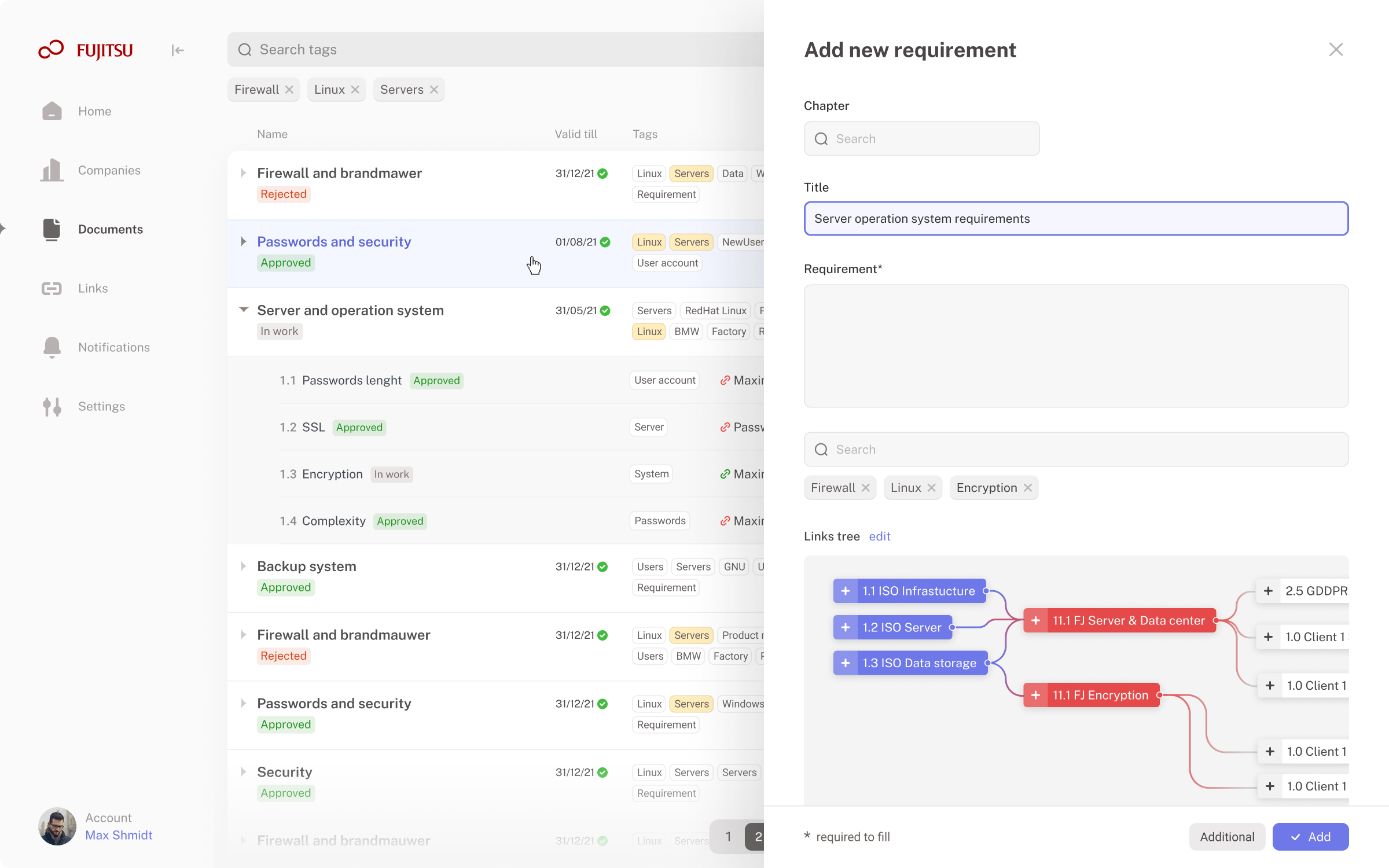Click link icon in Encryption row
The width and height of the screenshot is (1389, 868).
point(725,474)
